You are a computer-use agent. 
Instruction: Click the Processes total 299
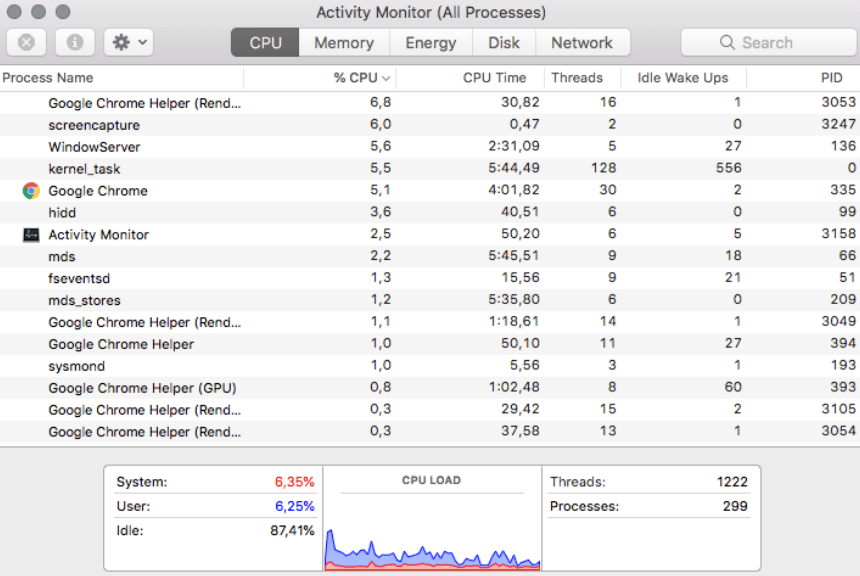pyautogui.click(x=735, y=506)
